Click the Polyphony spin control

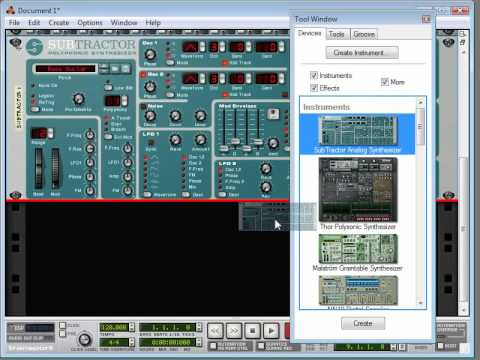124,101
